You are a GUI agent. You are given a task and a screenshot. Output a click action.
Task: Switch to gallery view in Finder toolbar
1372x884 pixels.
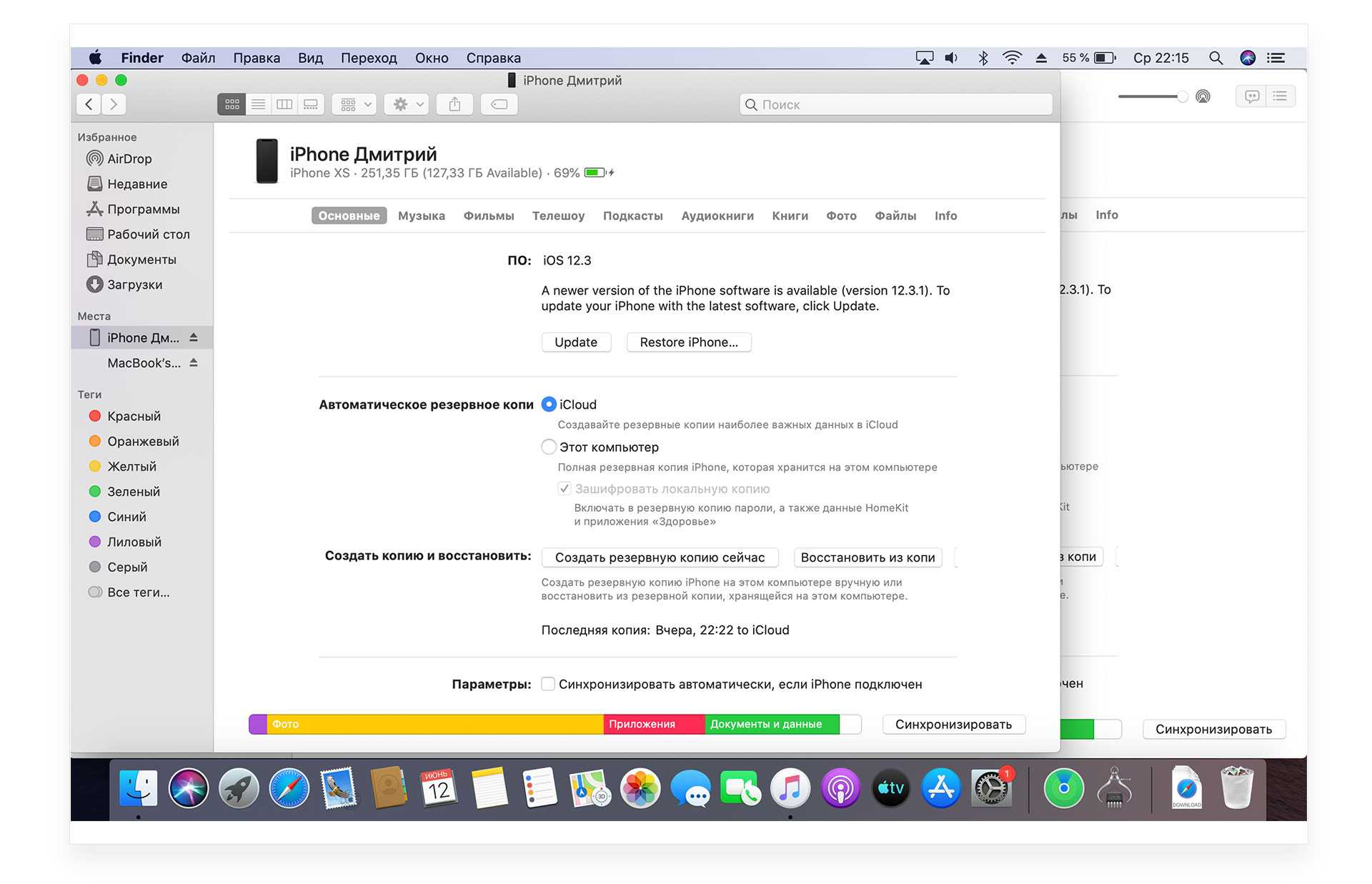click(x=311, y=104)
